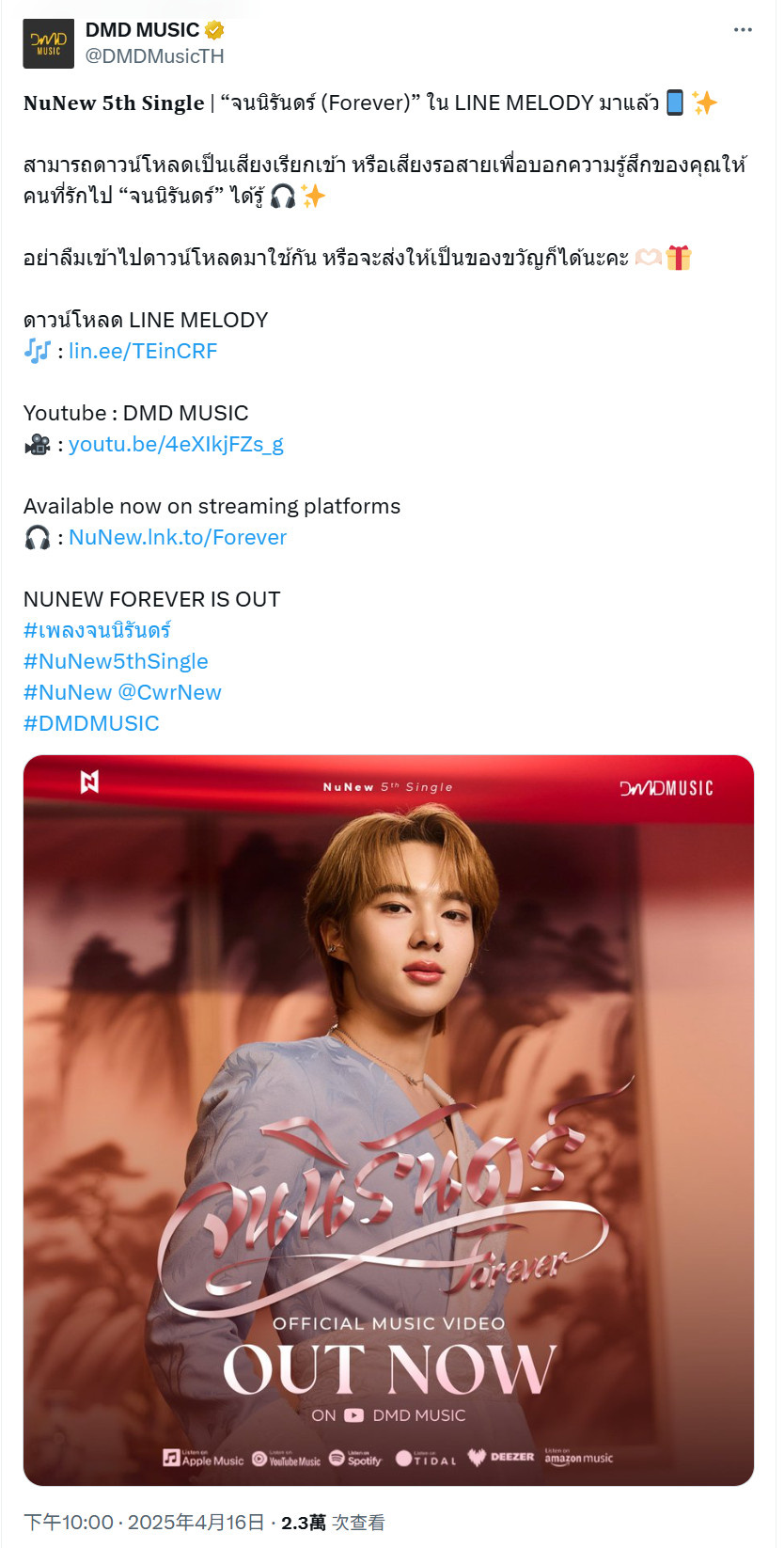784x1548 pixels.
Task: Click the Deezer logo on poster
Action: coord(501,1458)
